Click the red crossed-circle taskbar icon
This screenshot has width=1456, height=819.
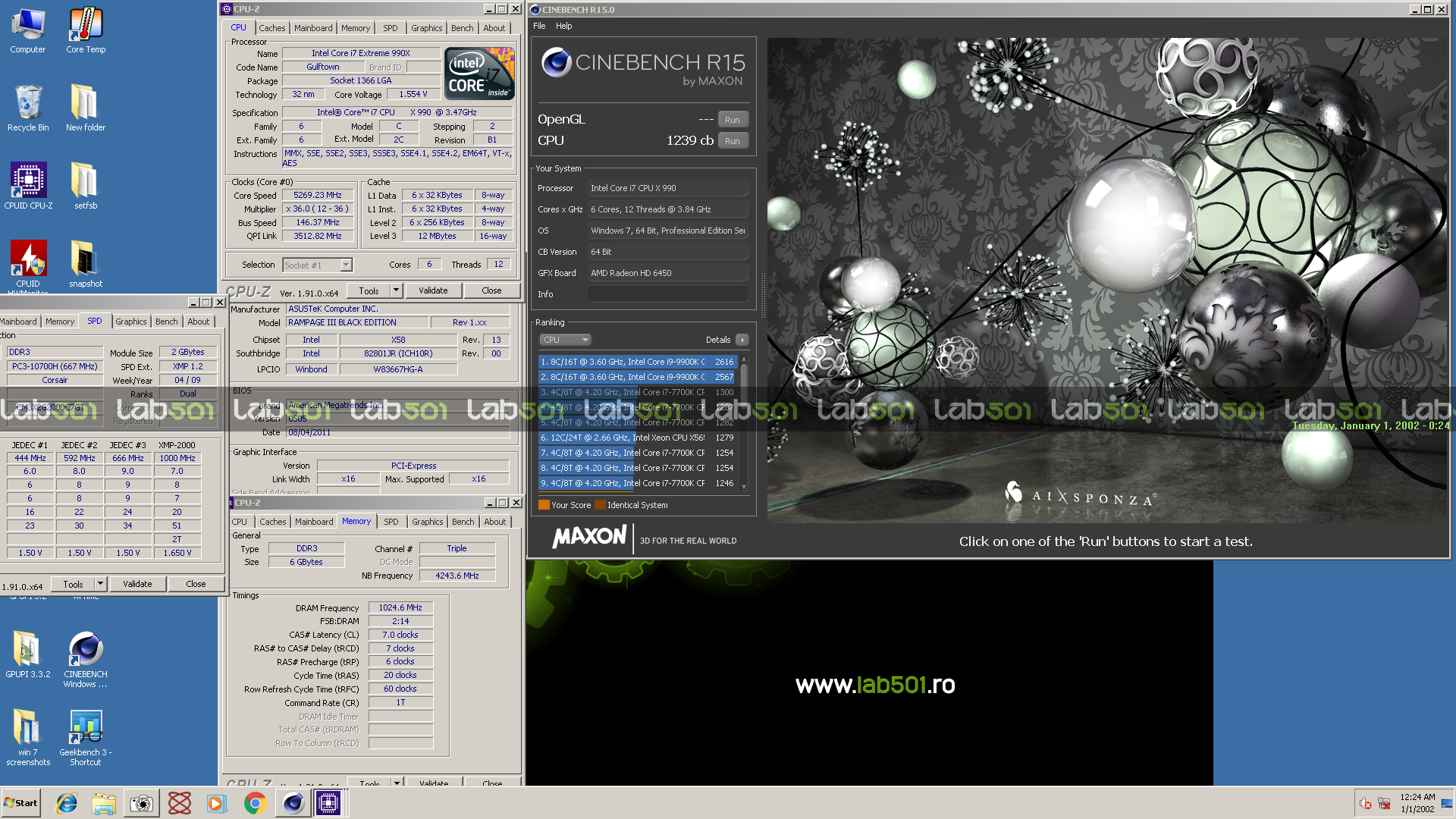(179, 803)
